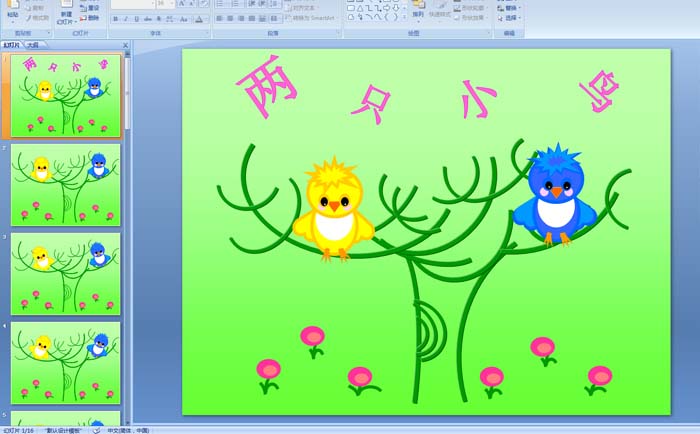This screenshot has height=434, width=700.
Task: Toggle Justify text alignment
Action: 252,19
